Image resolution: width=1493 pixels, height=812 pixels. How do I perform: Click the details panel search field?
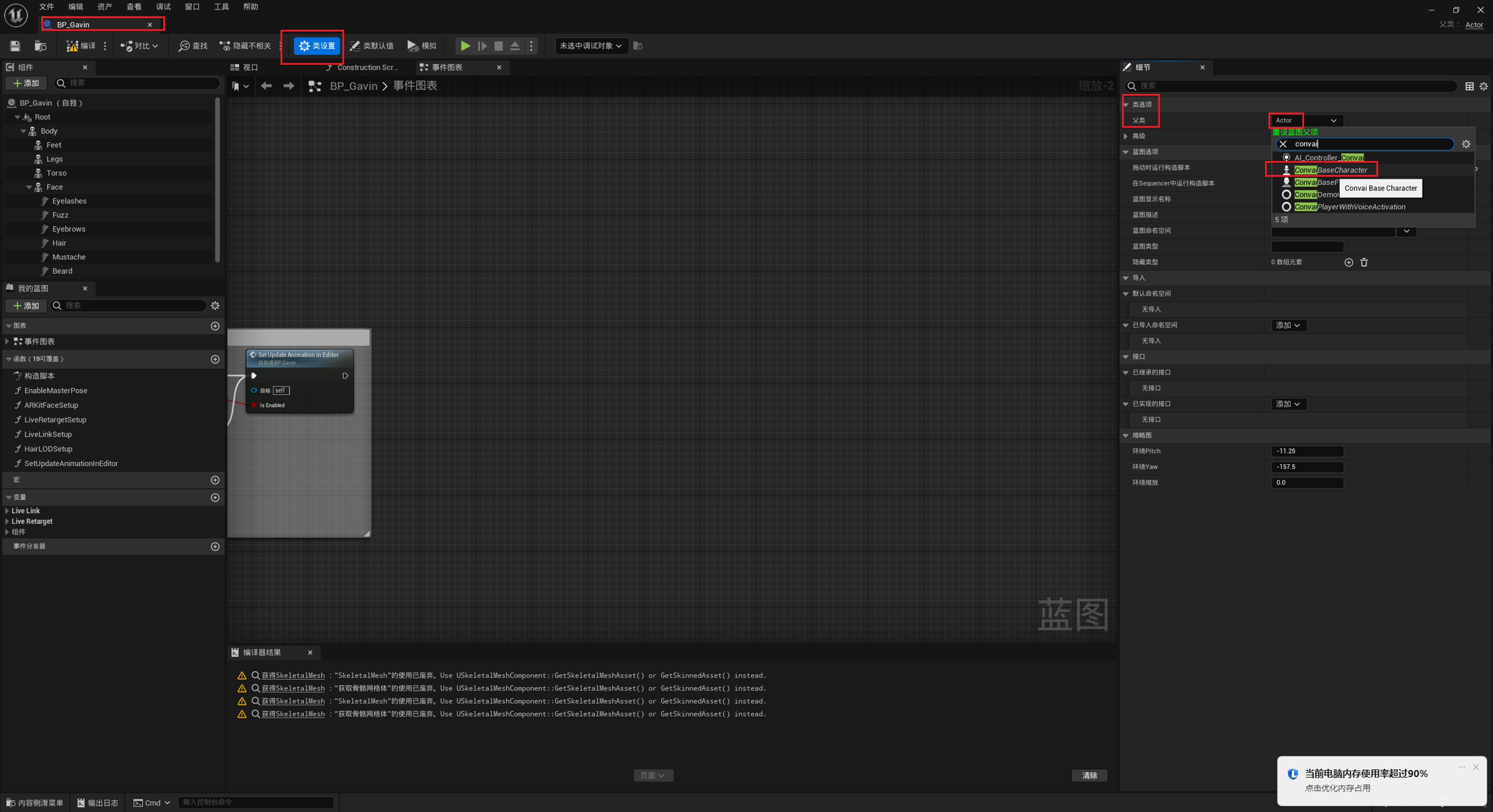click(1291, 86)
